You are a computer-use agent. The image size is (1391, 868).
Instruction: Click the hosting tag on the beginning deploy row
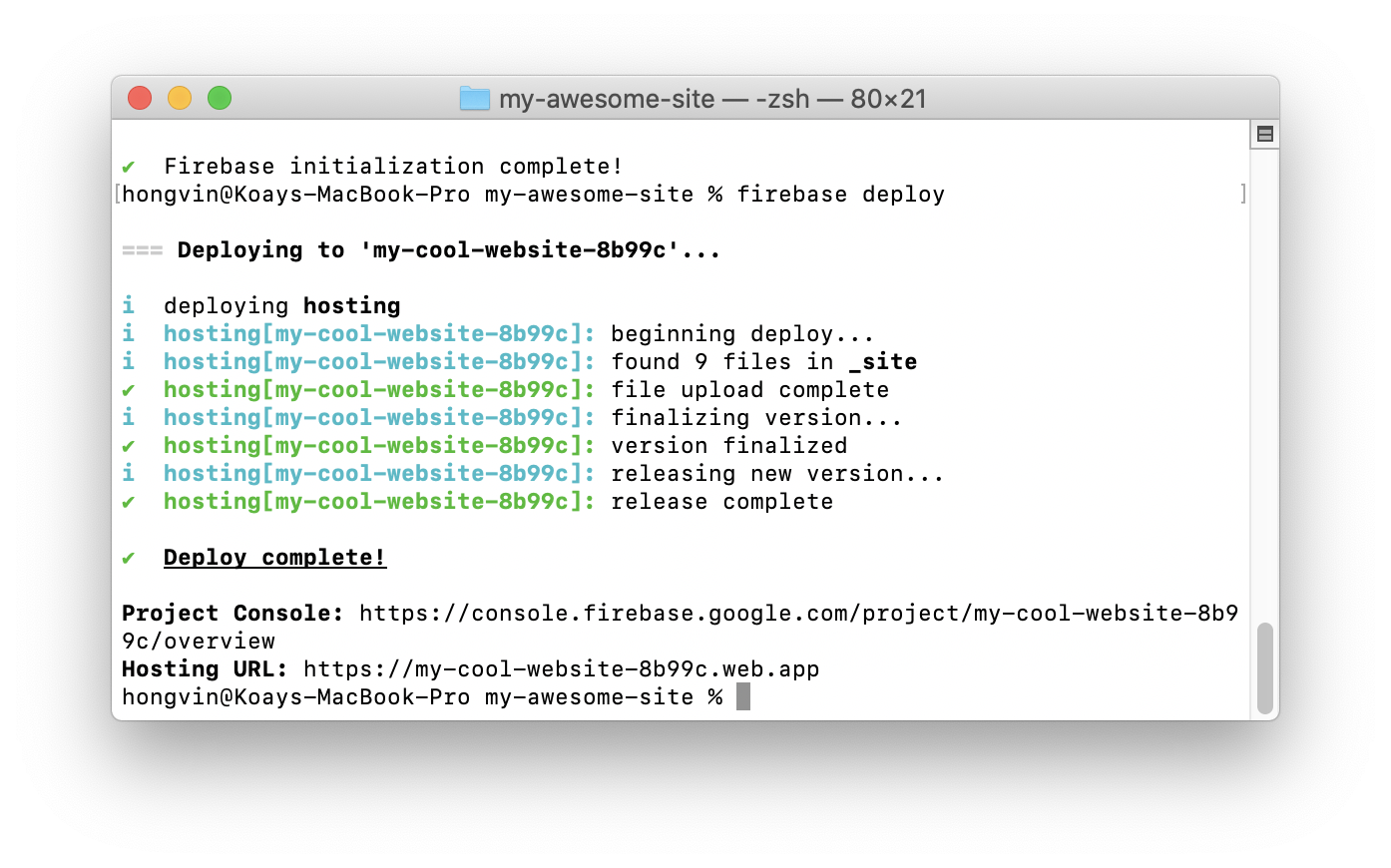(x=379, y=334)
